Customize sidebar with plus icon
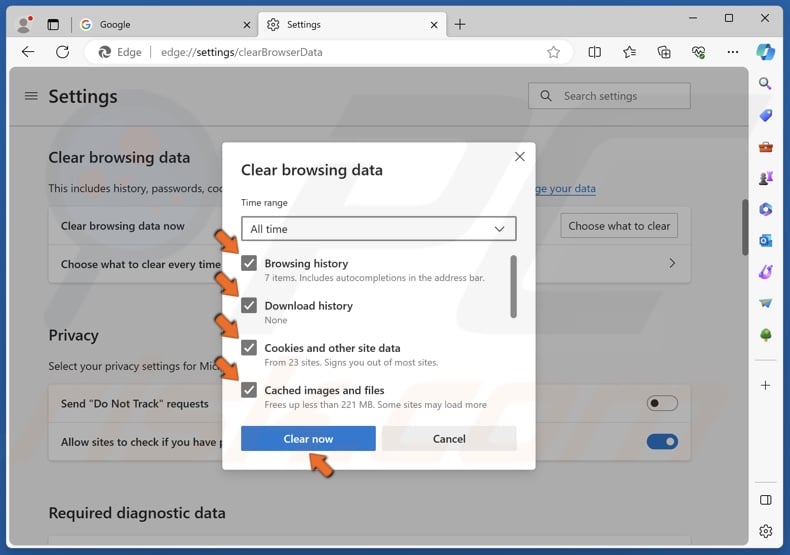This screenshot has width=790, height=555. (765, 385)
